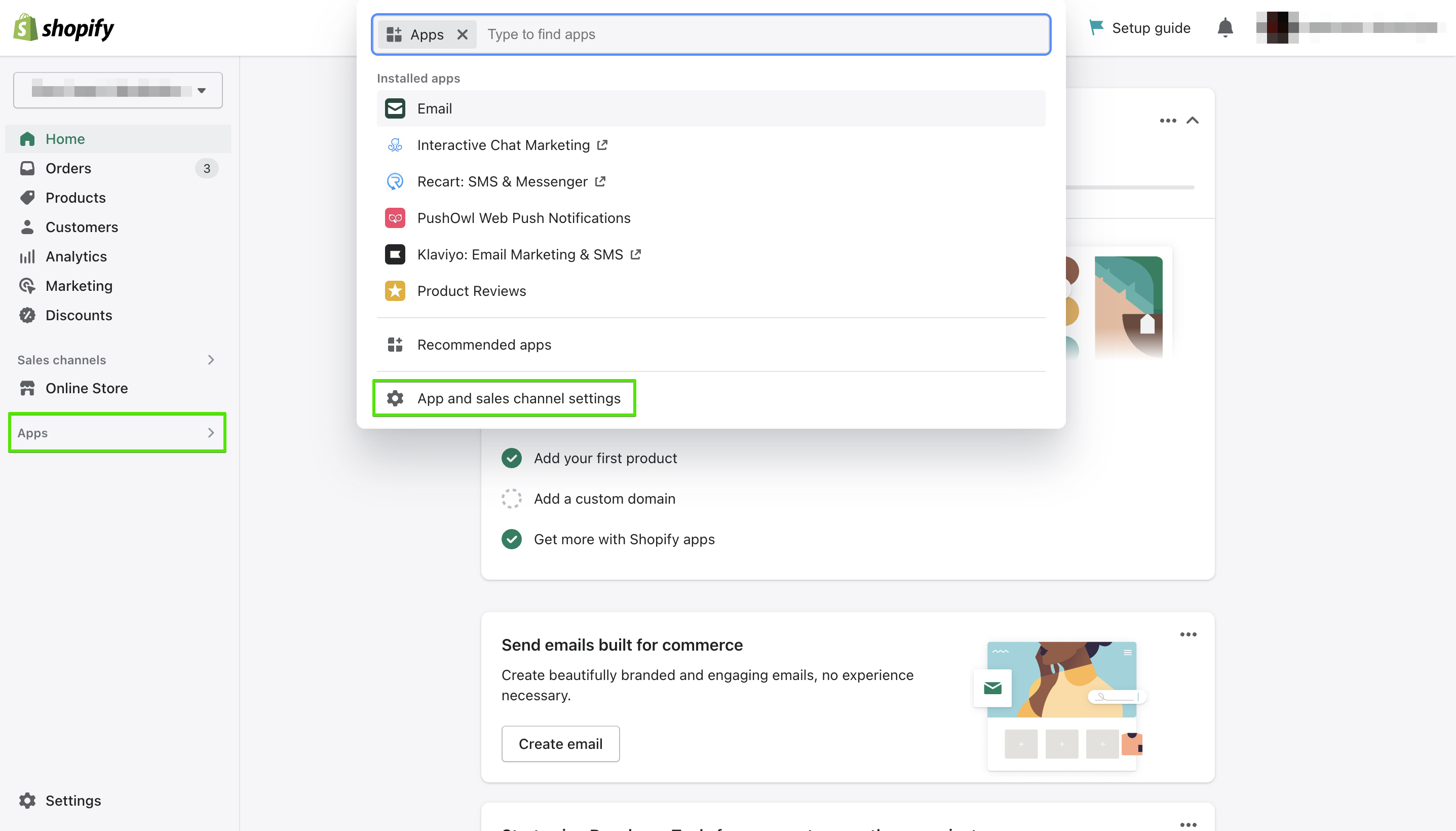
Task: Click the Product Reviews star icon
Action: click(395, 291)
